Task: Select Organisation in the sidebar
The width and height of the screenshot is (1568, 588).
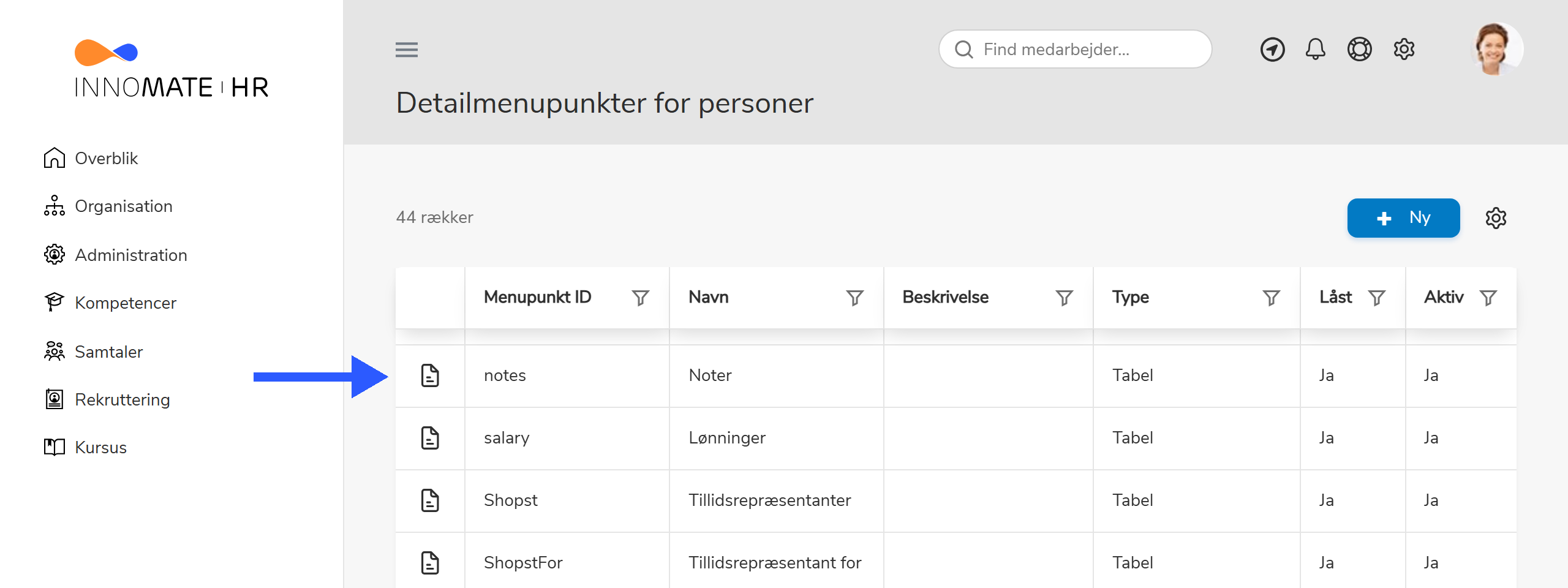Action: pyautogui.click(x=123, y=206)
